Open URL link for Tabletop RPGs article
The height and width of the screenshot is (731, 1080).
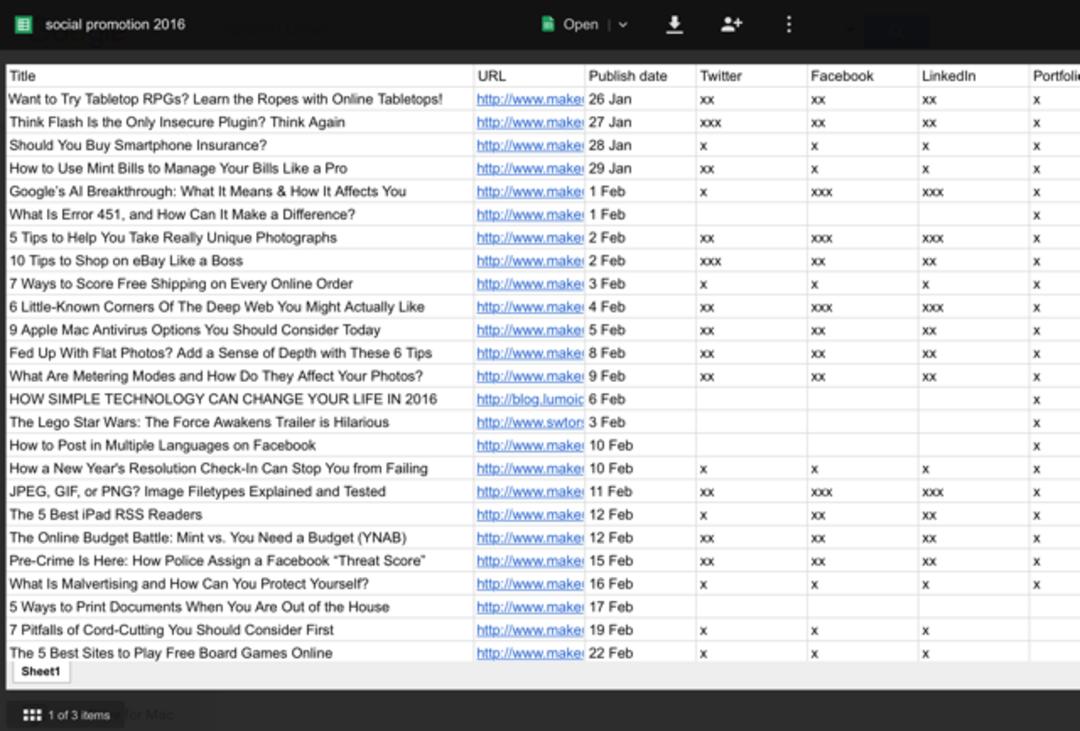click(x=530, y=99)
